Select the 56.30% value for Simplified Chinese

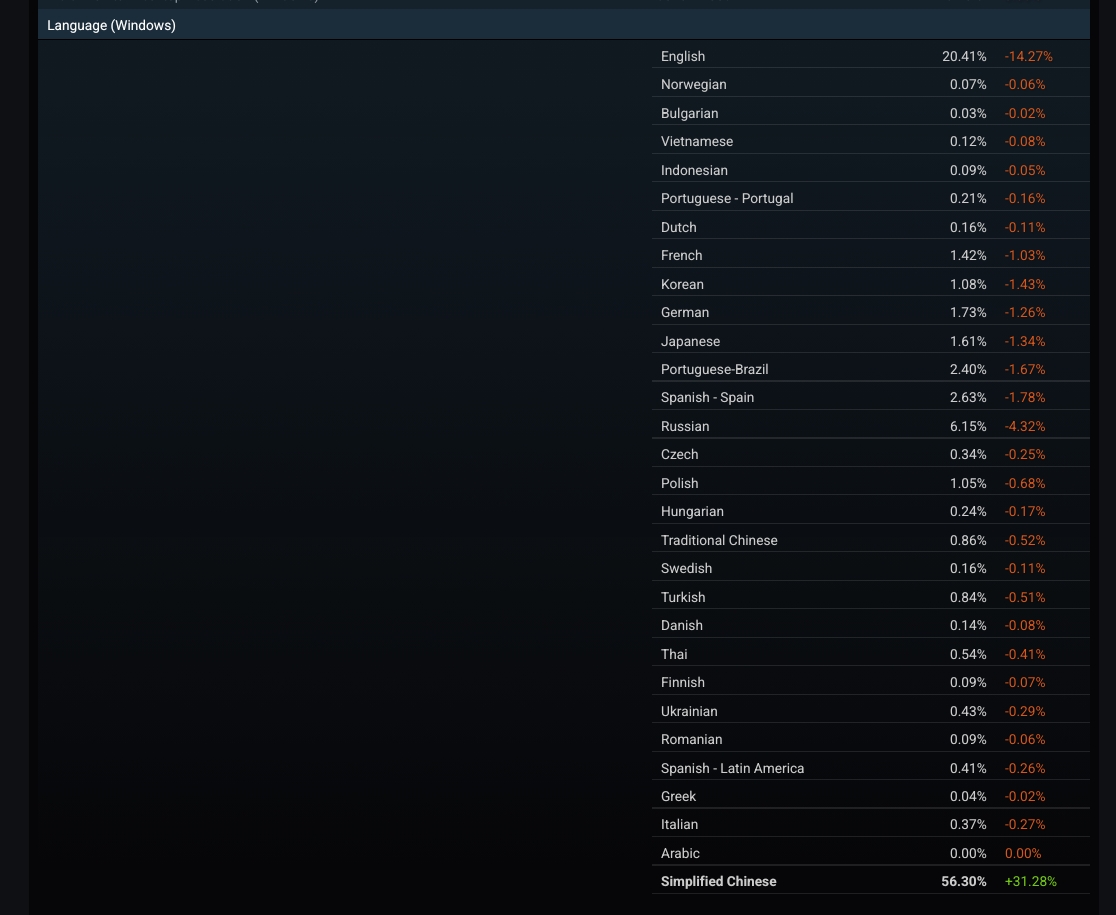point(964,882)
